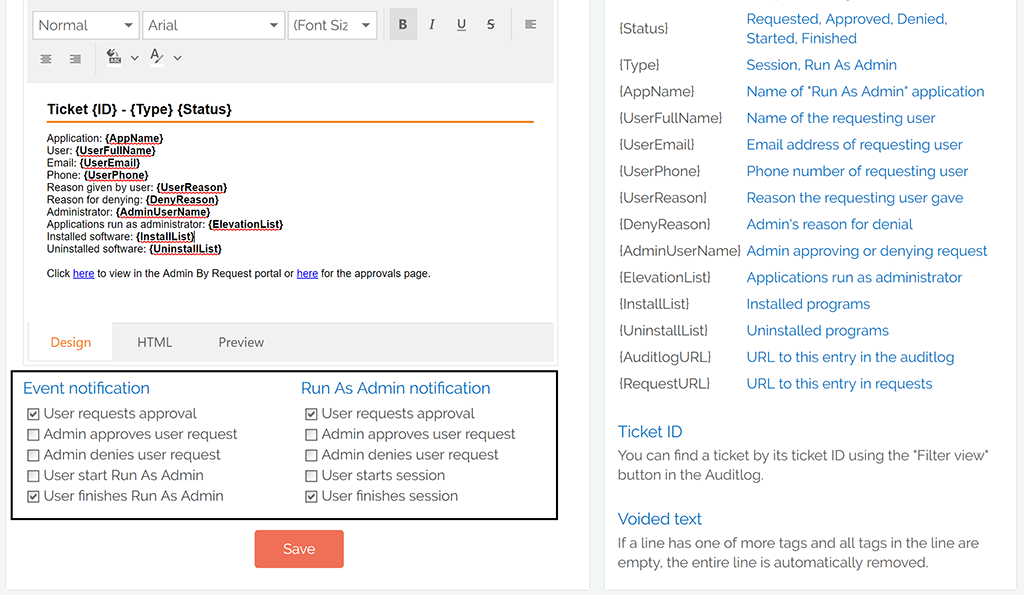1024x595 pixels.
Task: Open the paragraph style dropdown showing Normal
Action: click(86, 25)
